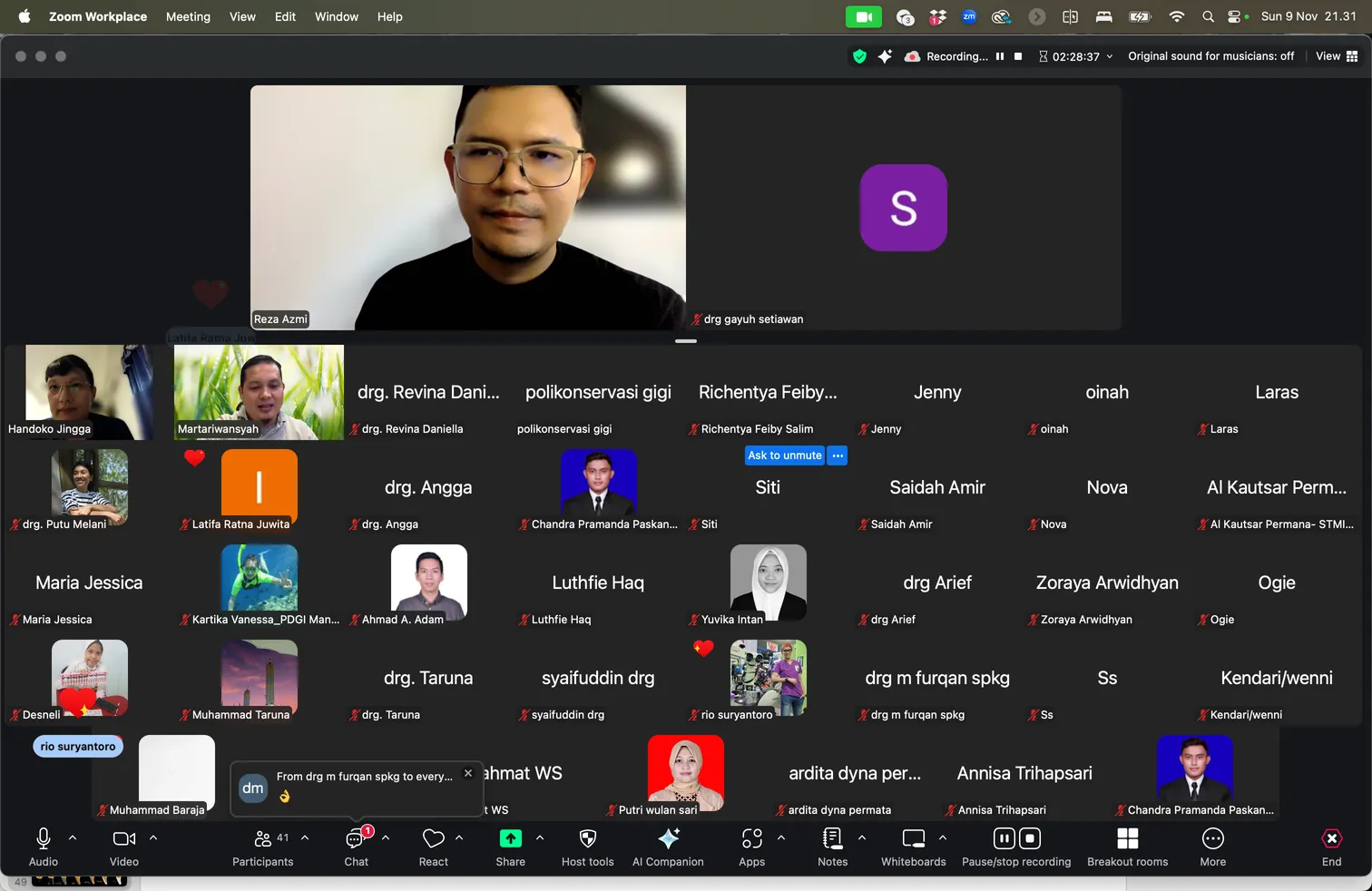Click the Share screen icon

510,840
